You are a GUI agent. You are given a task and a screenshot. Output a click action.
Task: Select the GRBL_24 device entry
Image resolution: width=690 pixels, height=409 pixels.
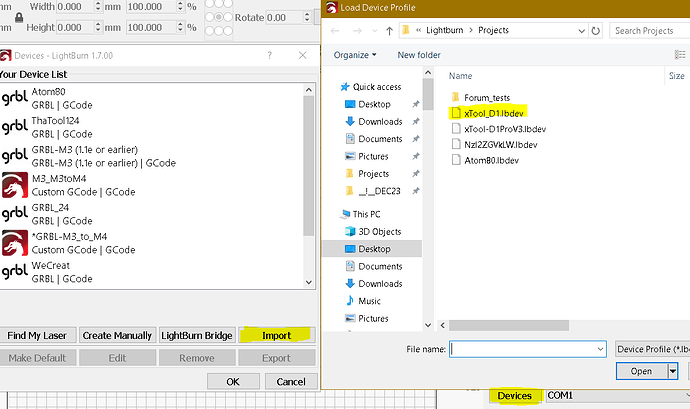click(x=151, y=214)
